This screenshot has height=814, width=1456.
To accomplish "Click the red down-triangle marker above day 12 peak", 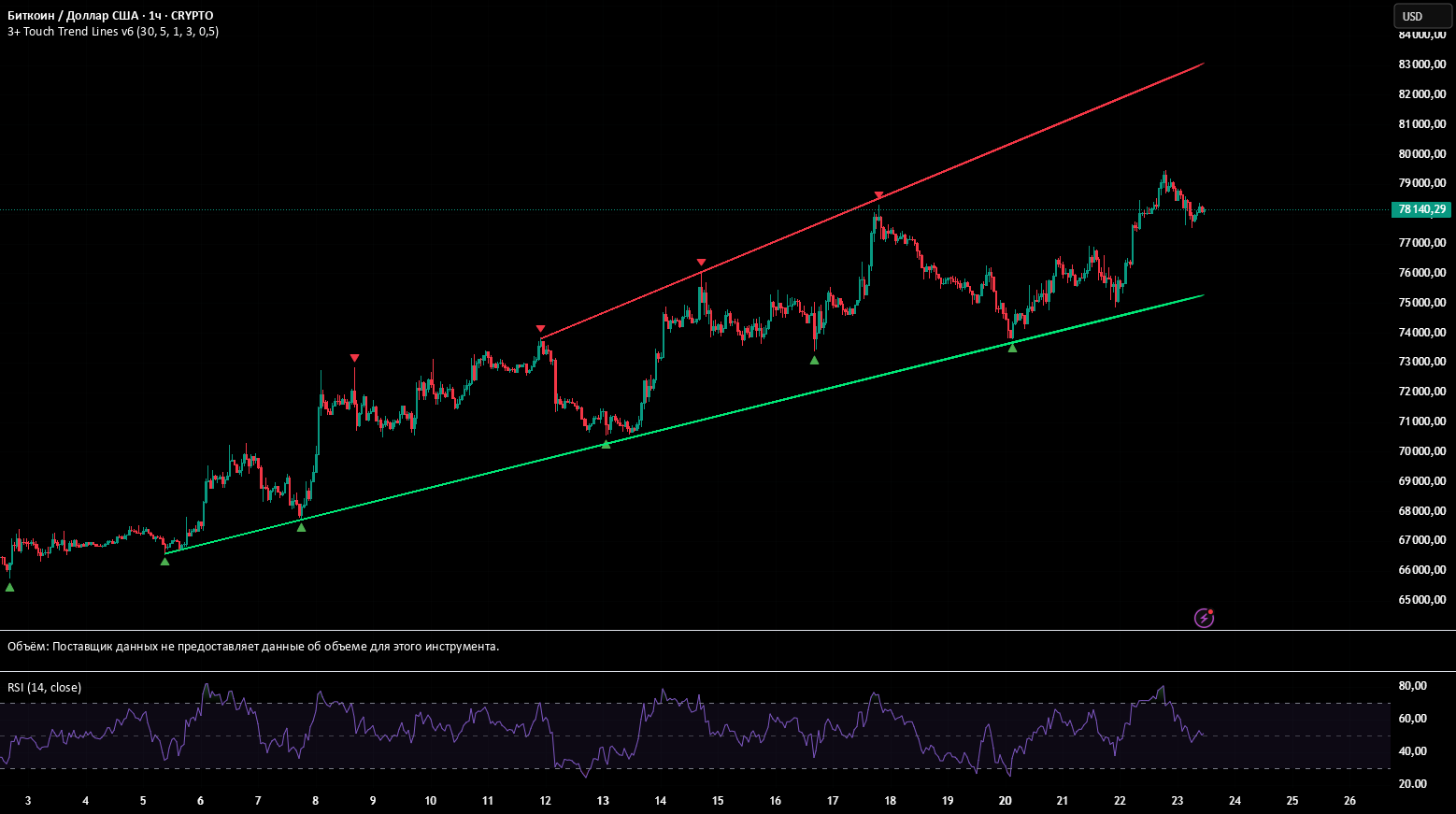I will (540, 329).
